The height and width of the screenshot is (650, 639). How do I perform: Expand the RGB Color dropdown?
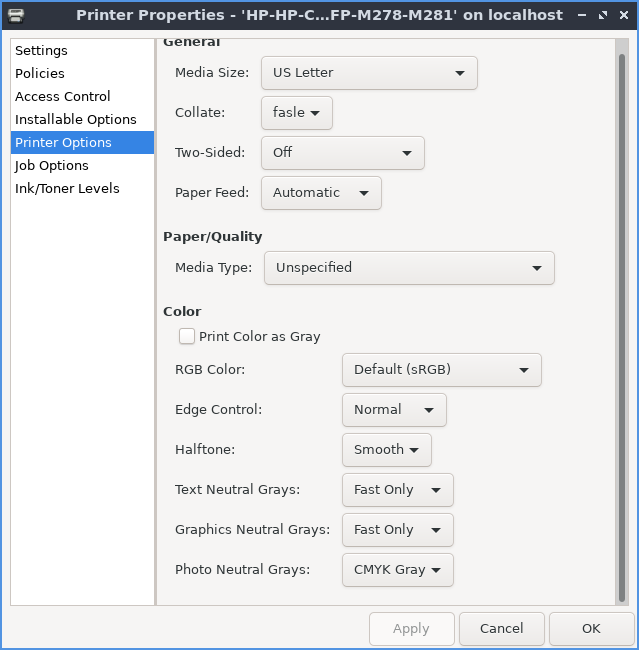441,370
